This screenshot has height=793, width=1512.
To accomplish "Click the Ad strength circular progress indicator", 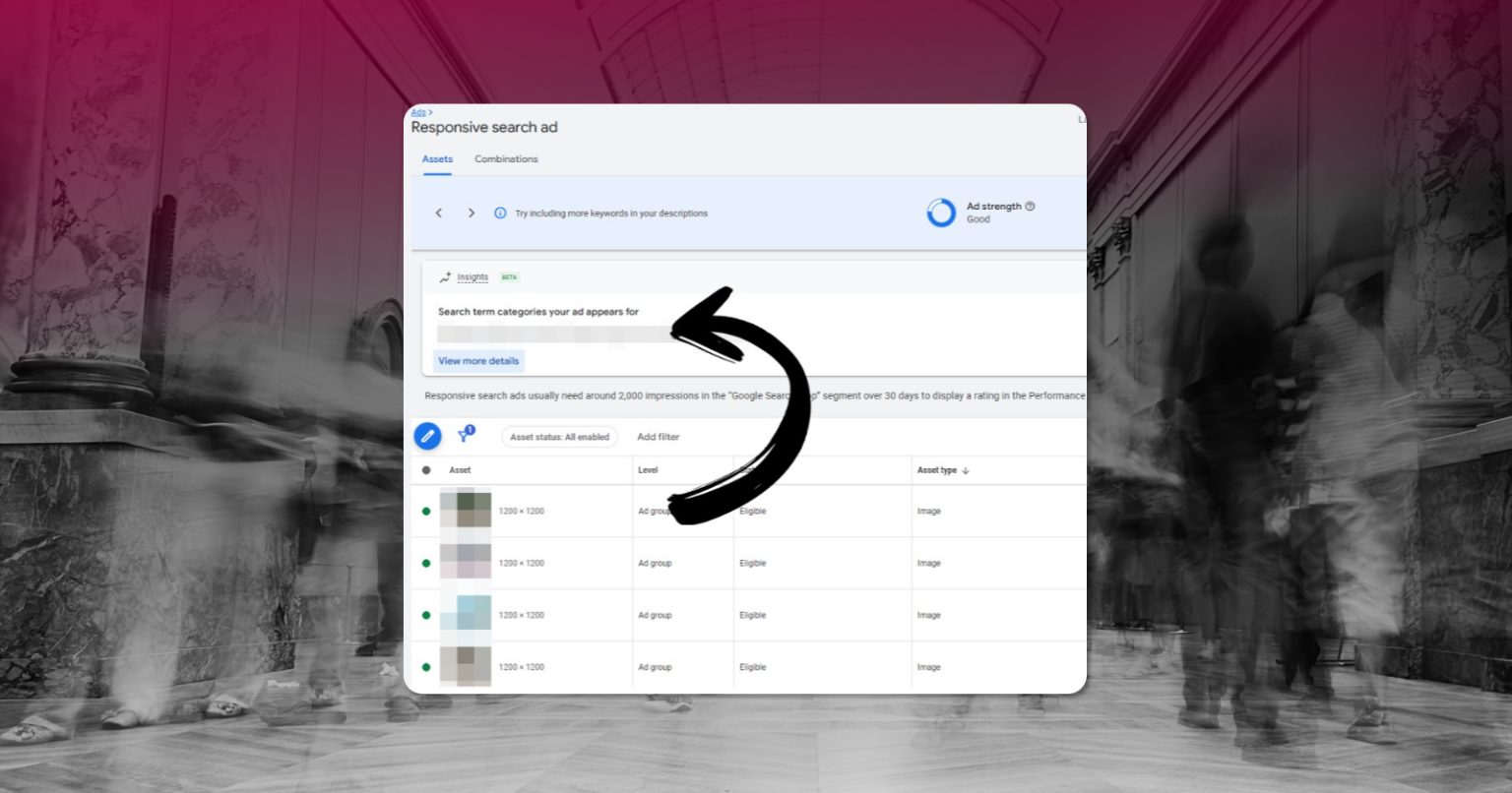I will [x=941, y=213].
